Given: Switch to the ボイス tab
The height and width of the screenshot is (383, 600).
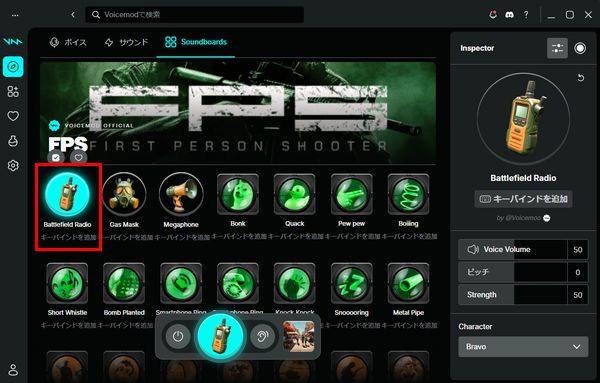Looking at the screenshot, I should 68,42.
